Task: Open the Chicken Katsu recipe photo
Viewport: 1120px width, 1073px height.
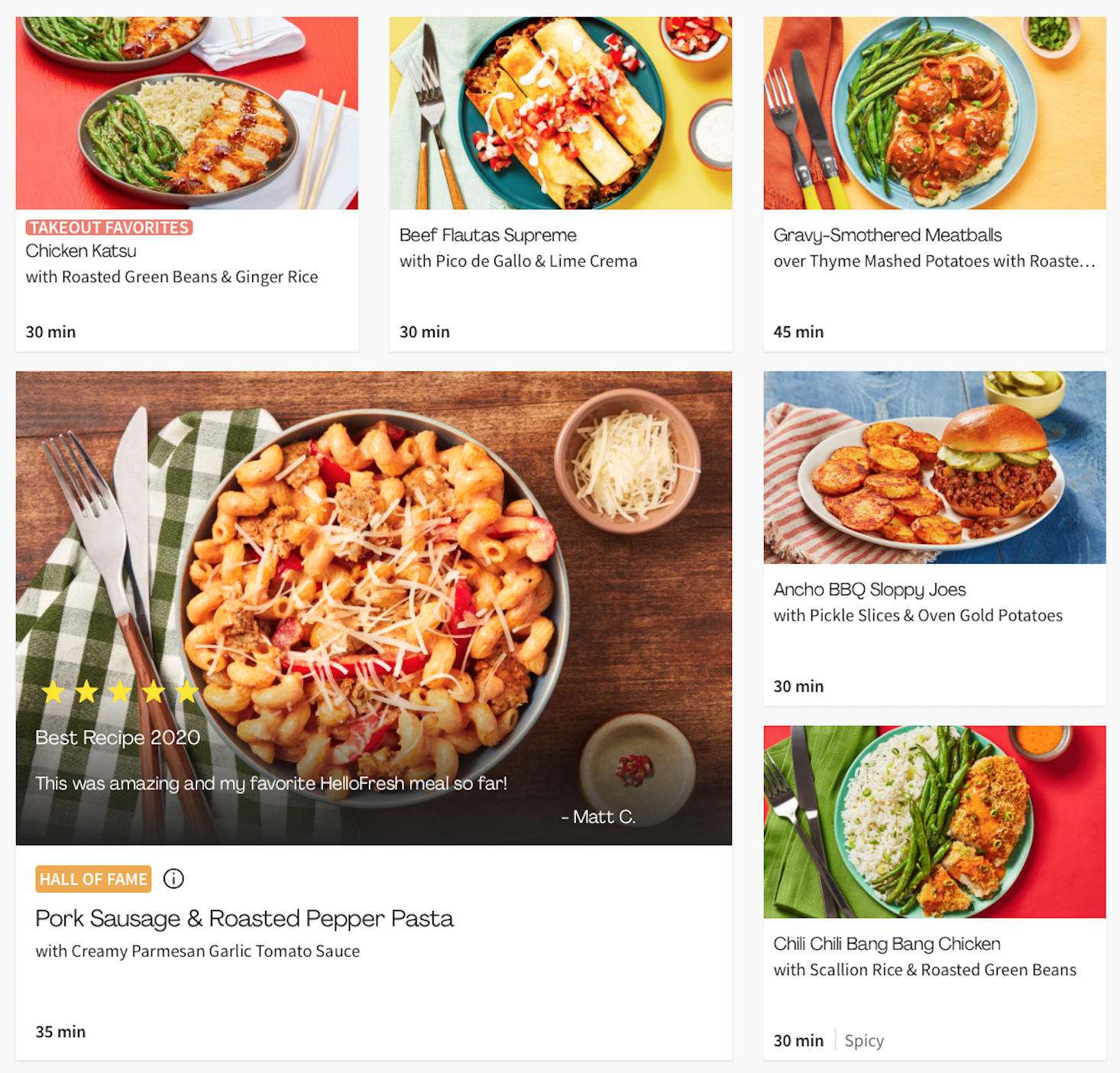Action: 187,113
